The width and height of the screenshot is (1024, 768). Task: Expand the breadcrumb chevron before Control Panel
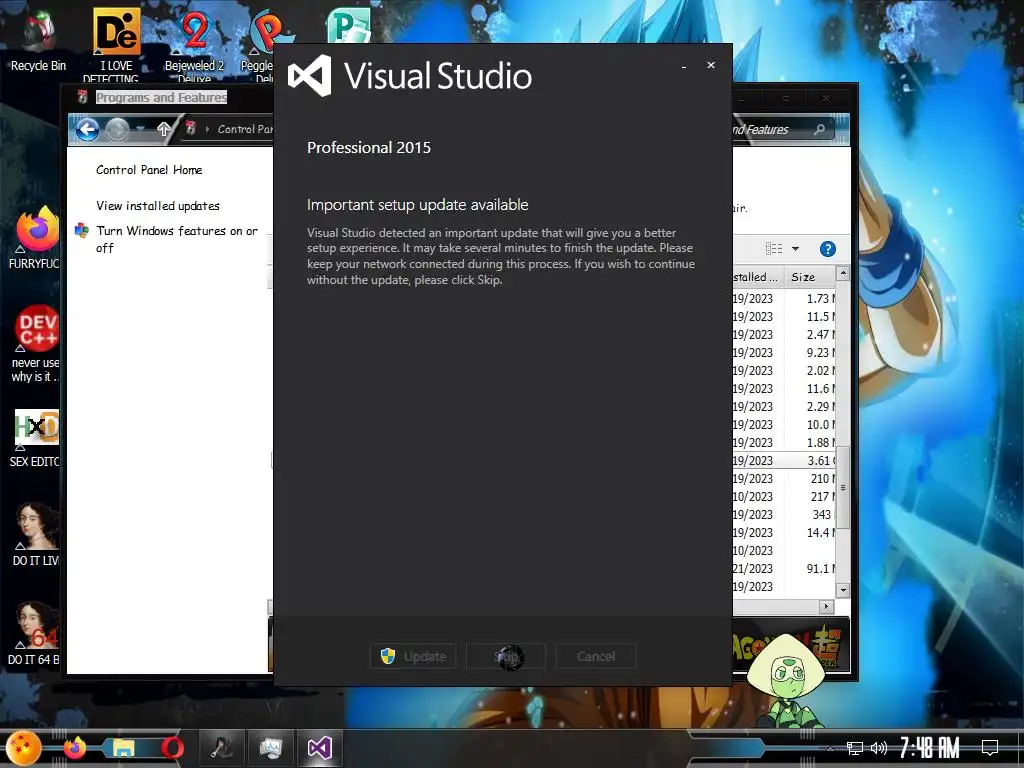coord(208,129)
